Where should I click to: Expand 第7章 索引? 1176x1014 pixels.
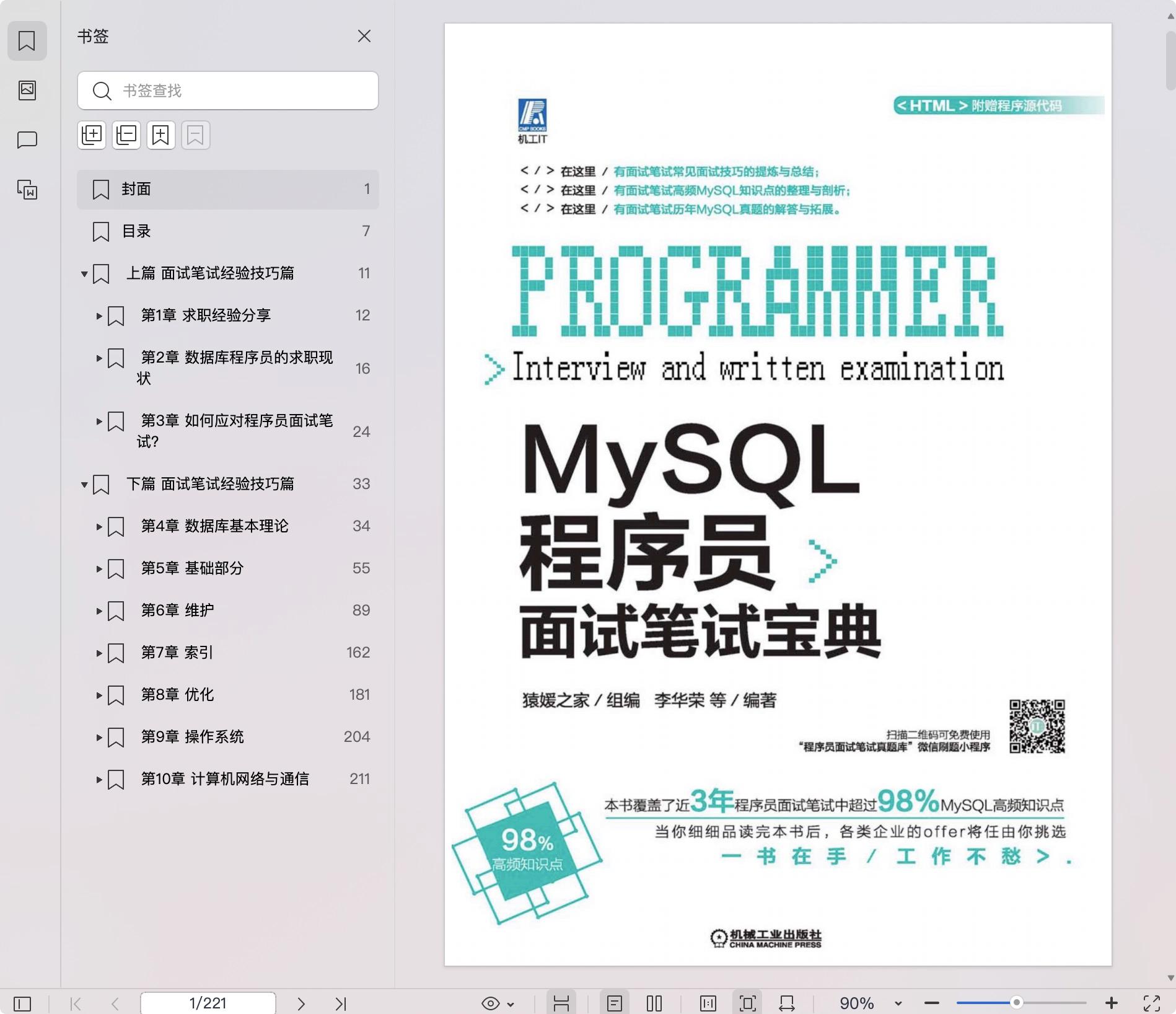pyautogui.click(x=99, y=653)
